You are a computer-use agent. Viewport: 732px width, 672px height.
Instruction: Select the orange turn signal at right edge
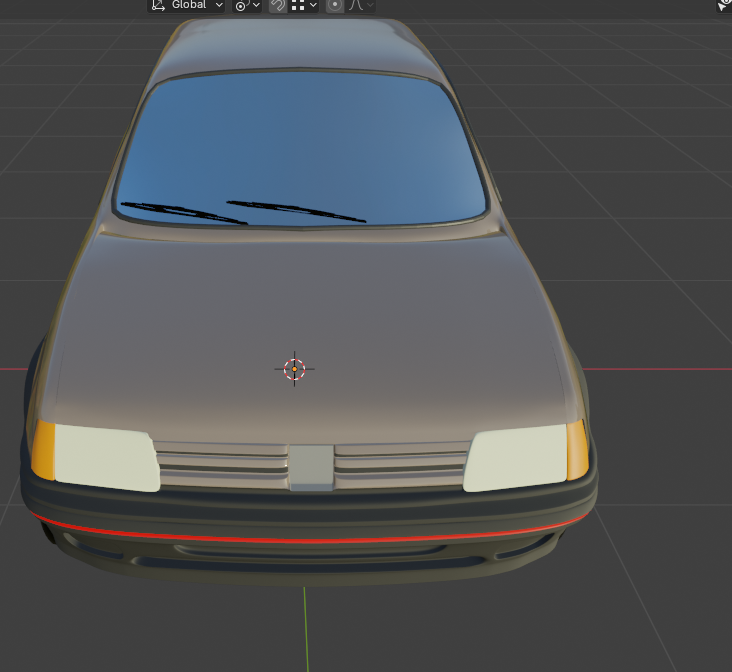pyautogui.click(x=577, y=450)
